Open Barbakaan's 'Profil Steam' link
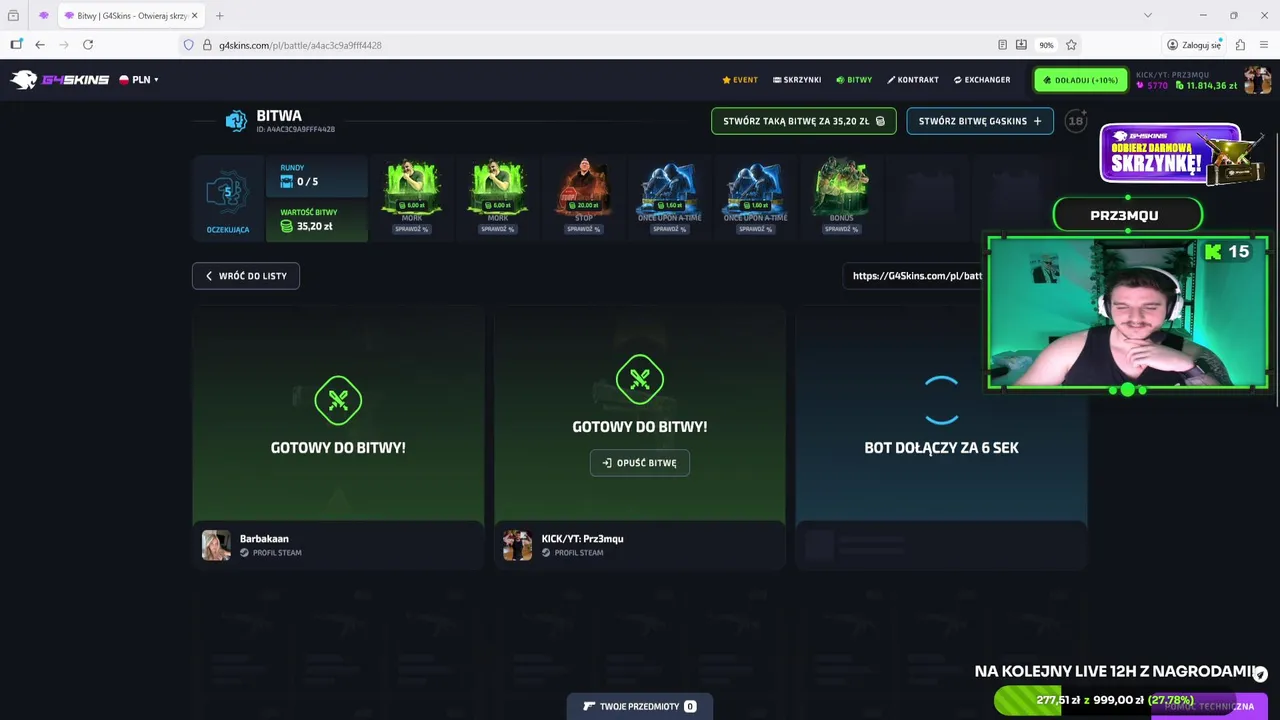This screenshot has height=720, width=1280. [270, 553]
